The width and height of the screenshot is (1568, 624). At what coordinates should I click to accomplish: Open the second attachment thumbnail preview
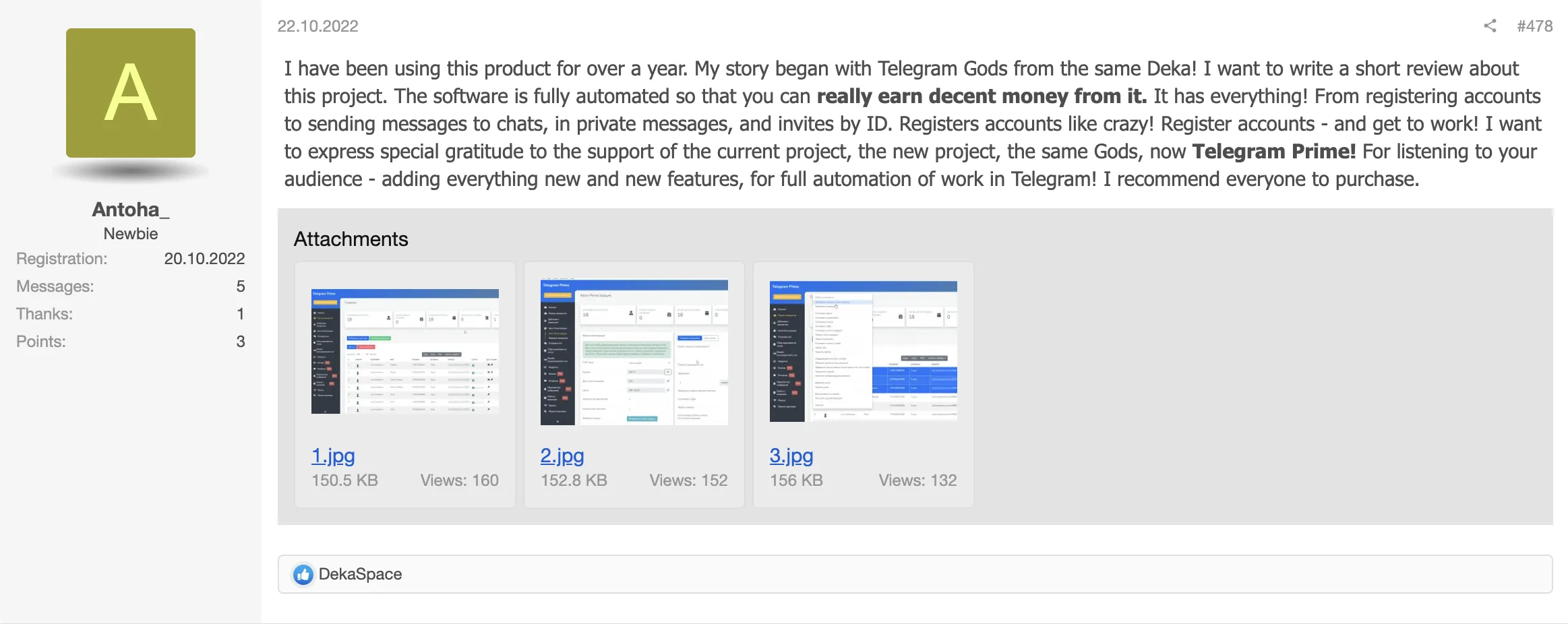[634, 350]
